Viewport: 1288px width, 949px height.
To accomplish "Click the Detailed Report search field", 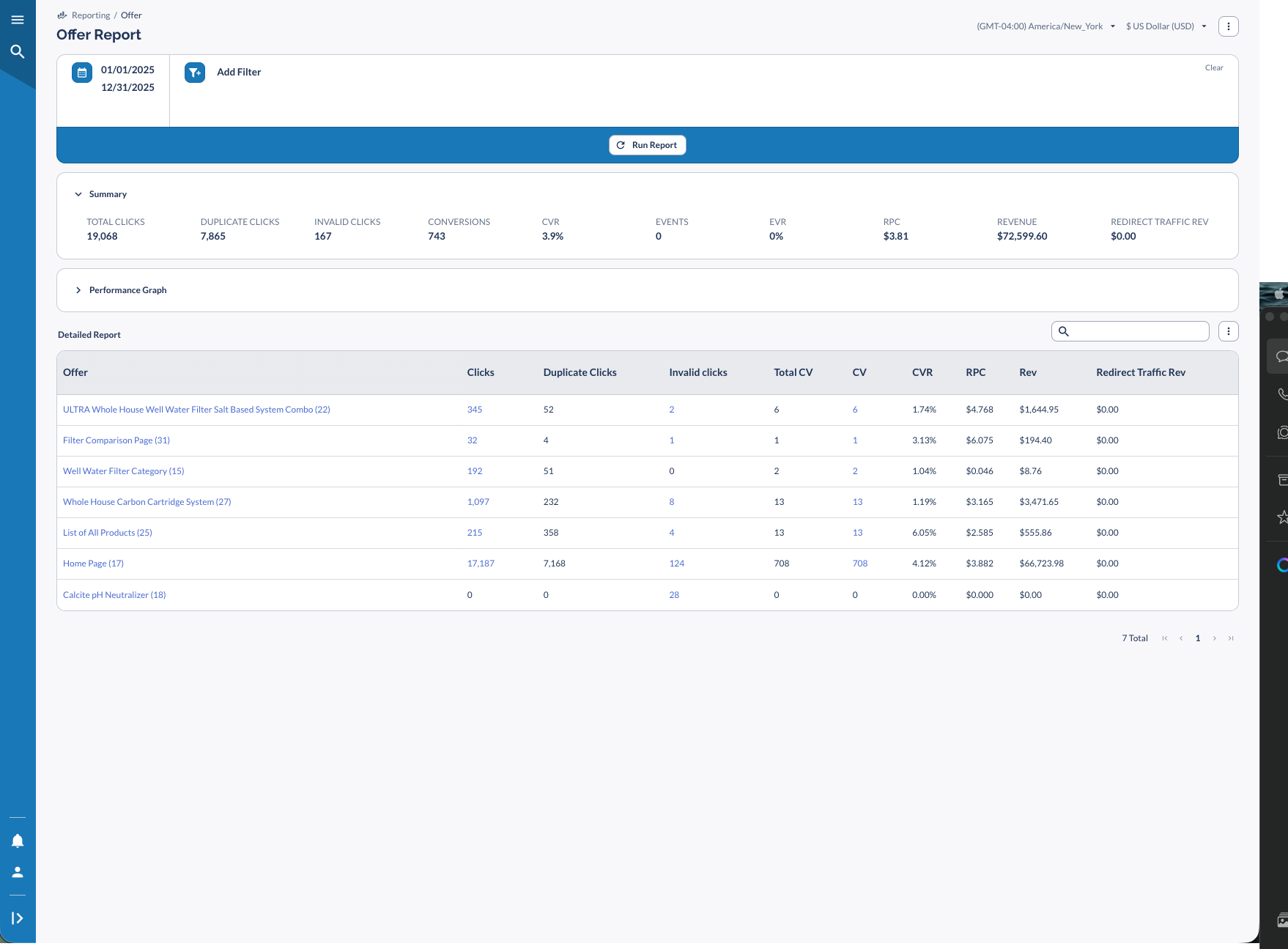I will pos(1138,331).
